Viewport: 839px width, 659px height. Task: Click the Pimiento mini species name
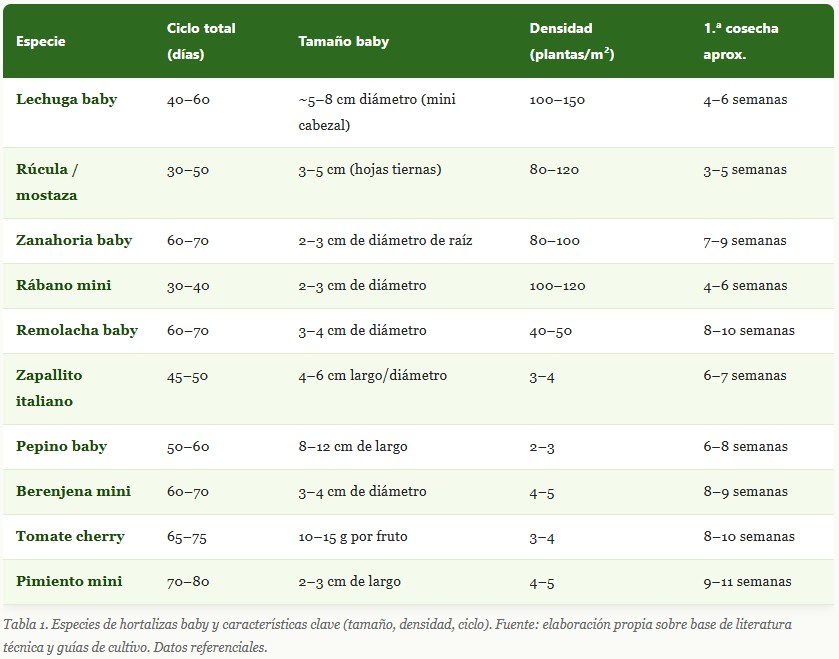(x=69, y=582)
